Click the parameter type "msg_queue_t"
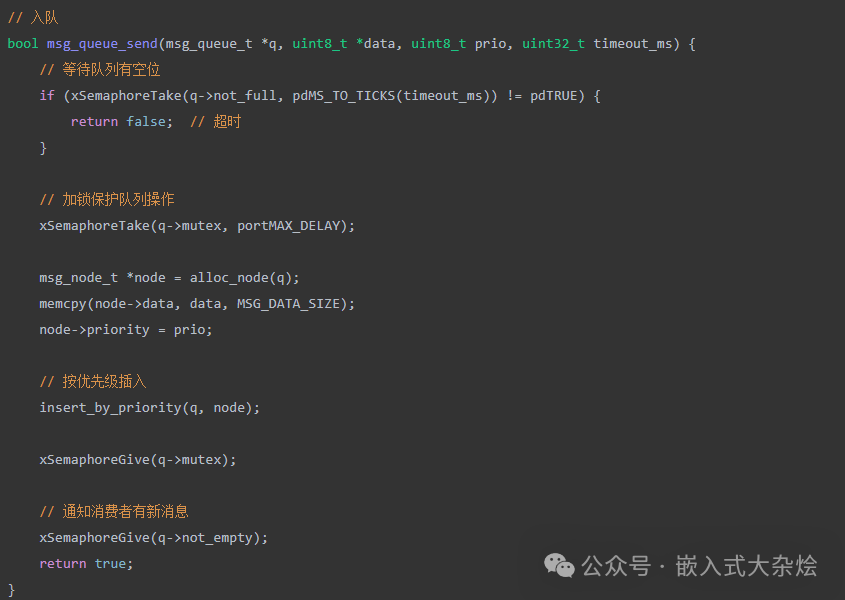Viewport: 845px width, 600px height. click(209, 44)
